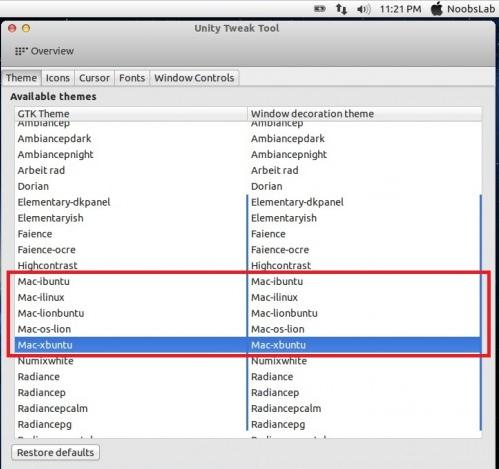499x469 pixels.
Task: Select Elementary-dkpanel in GTK Theme column
Action: click(131, 202)
